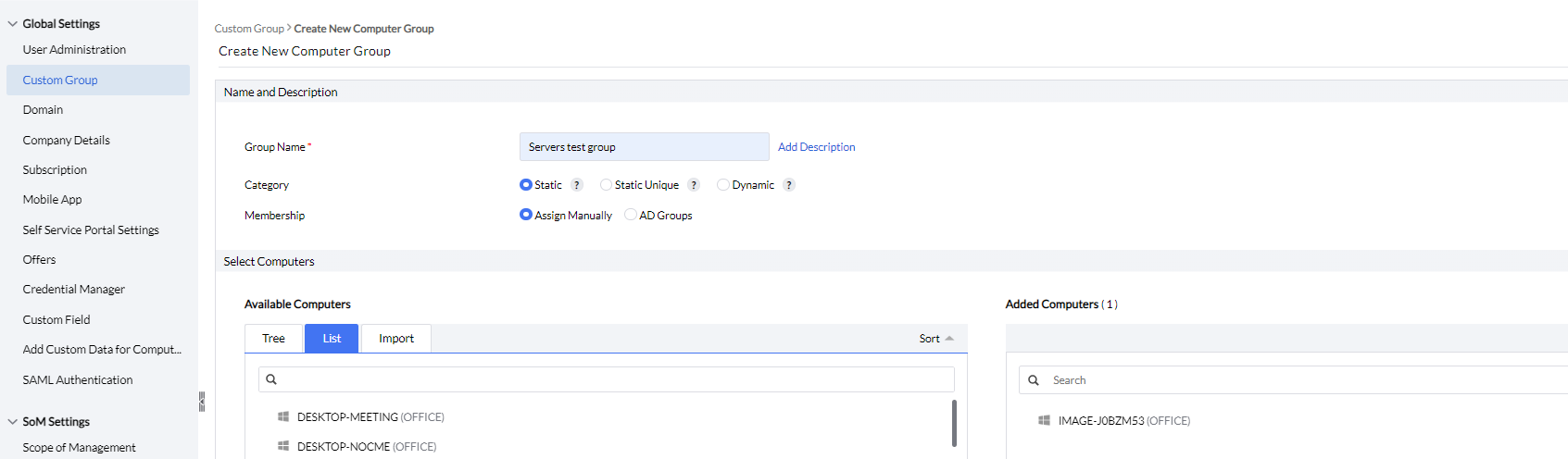This screenshot has width=1568, height=459.
Task: Click help icon next to Dynamic
Action: (x=789, y=185)
